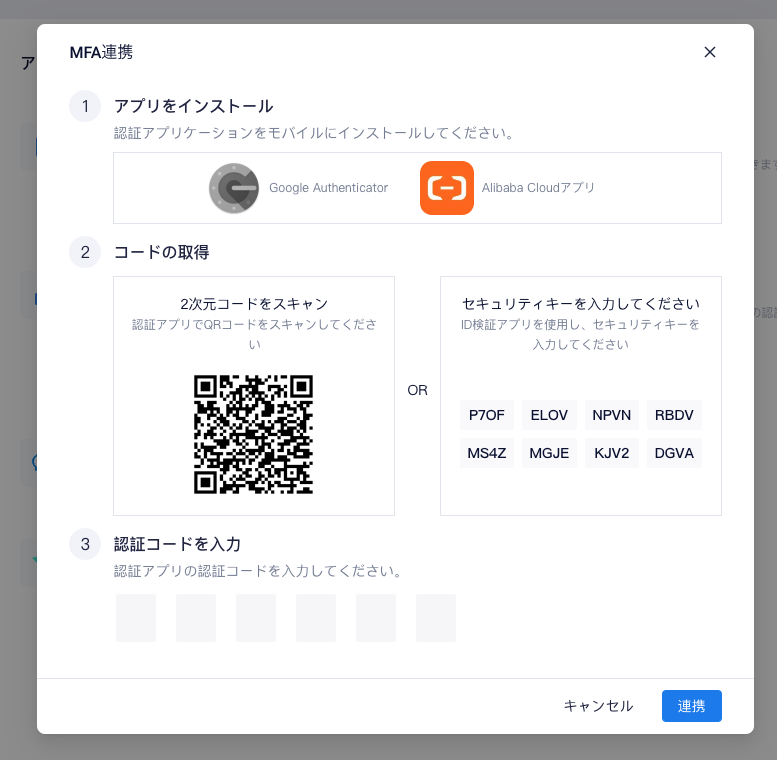Click the Google Authenticator app icon

coord(234,188)
